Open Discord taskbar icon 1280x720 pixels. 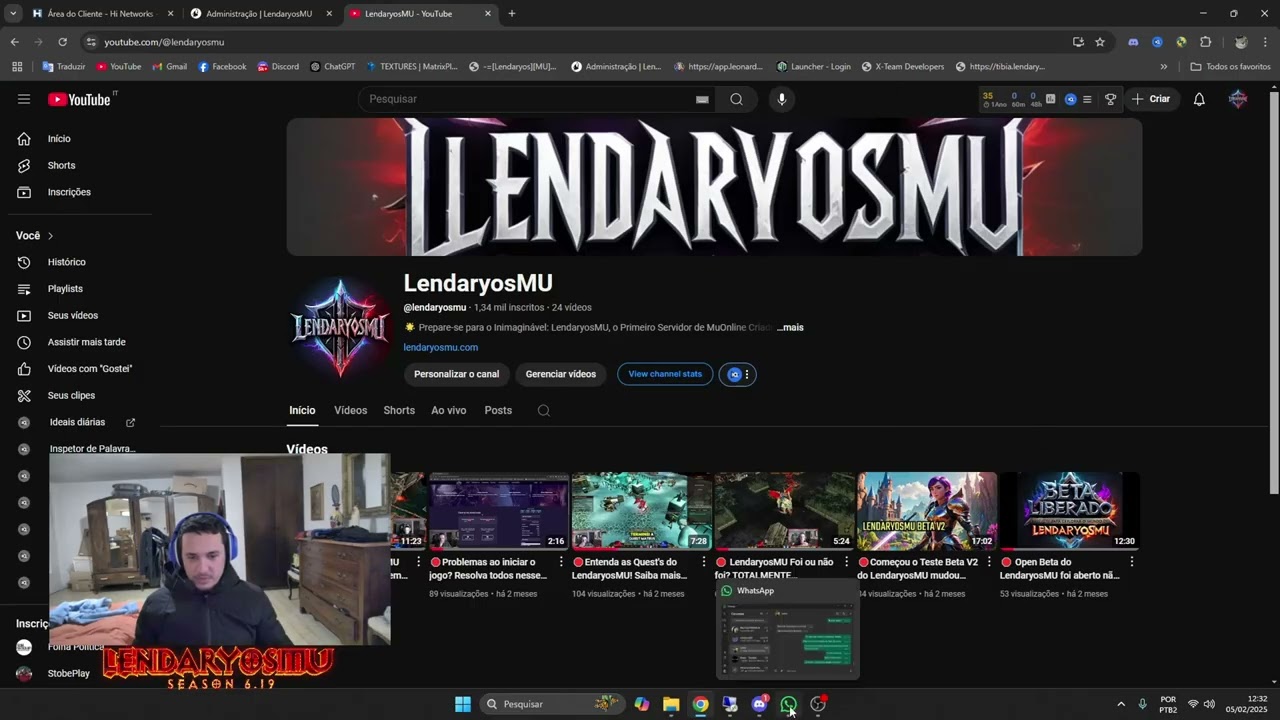coord(759,704)
